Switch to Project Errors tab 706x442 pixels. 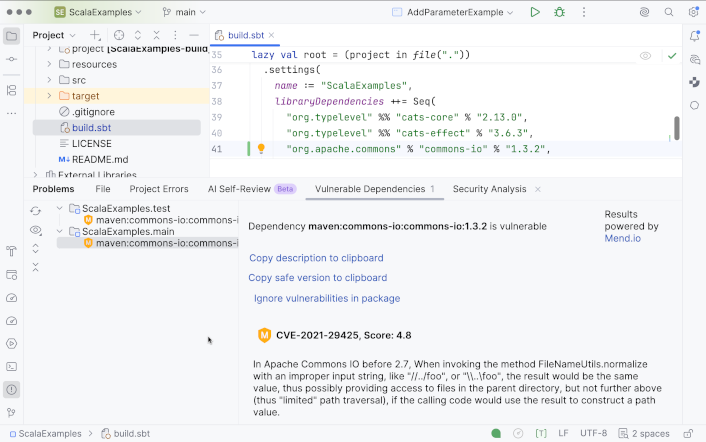click(159, 189)
